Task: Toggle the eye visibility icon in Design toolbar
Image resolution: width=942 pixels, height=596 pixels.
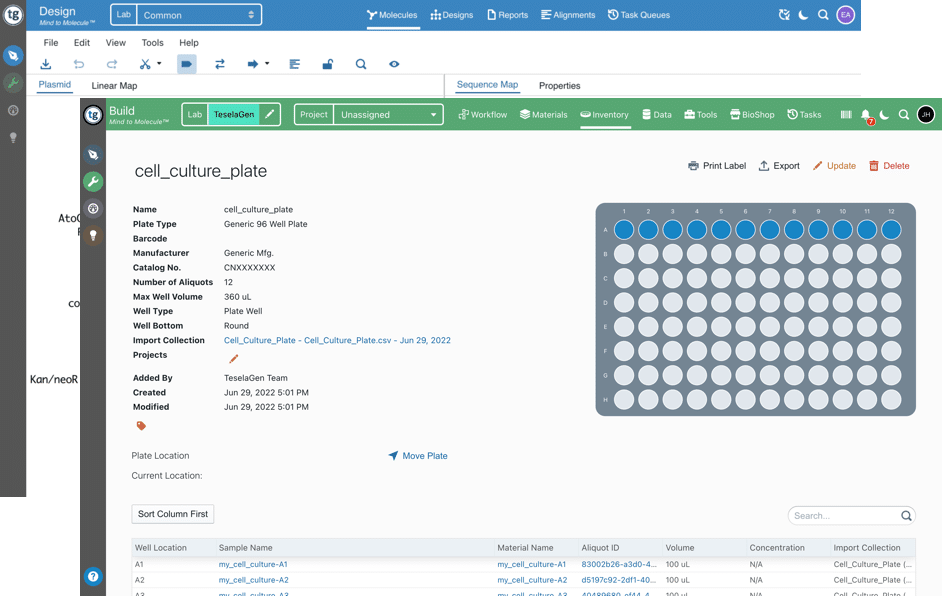Action: (x=394, y=64)
